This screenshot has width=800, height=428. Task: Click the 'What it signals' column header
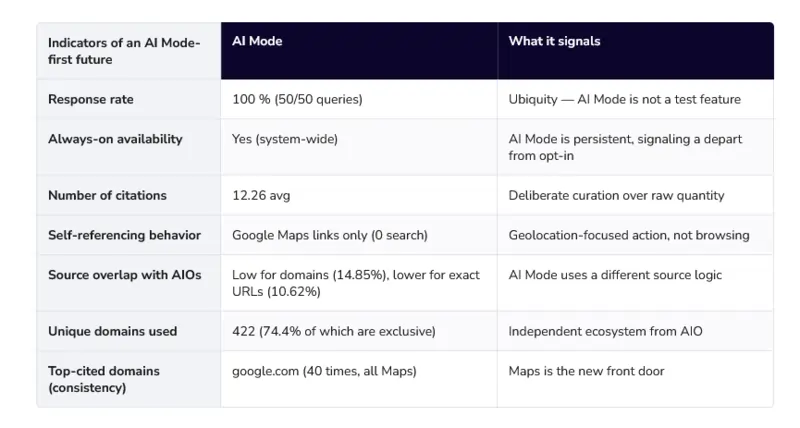pyautogui.click(x=636, y=51)
